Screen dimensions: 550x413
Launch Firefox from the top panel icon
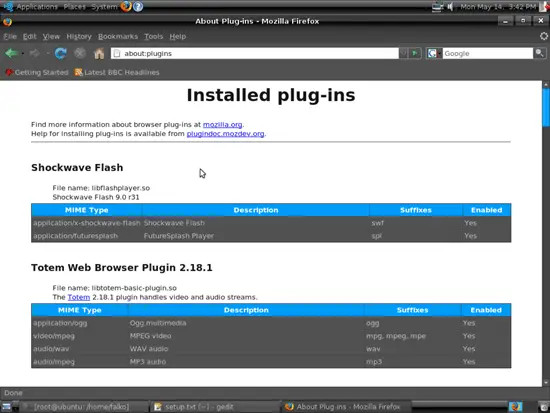pos(126,6)
